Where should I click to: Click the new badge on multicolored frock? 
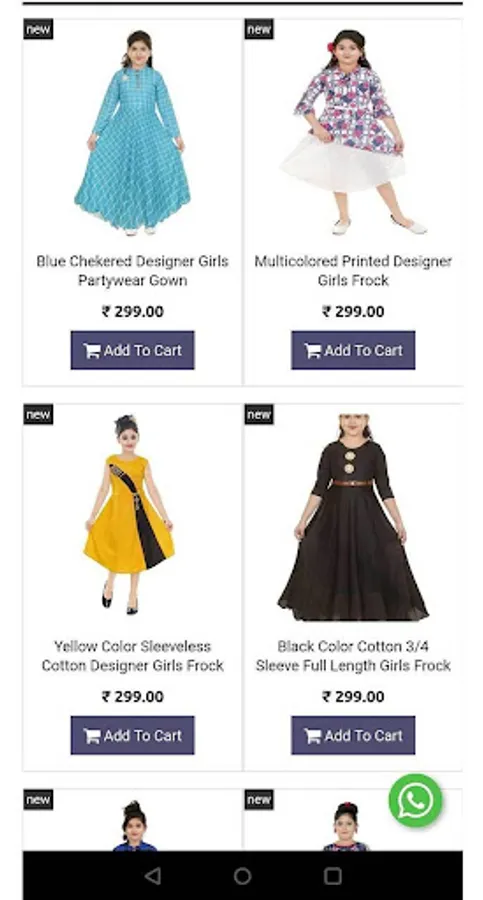pos(259,29)
